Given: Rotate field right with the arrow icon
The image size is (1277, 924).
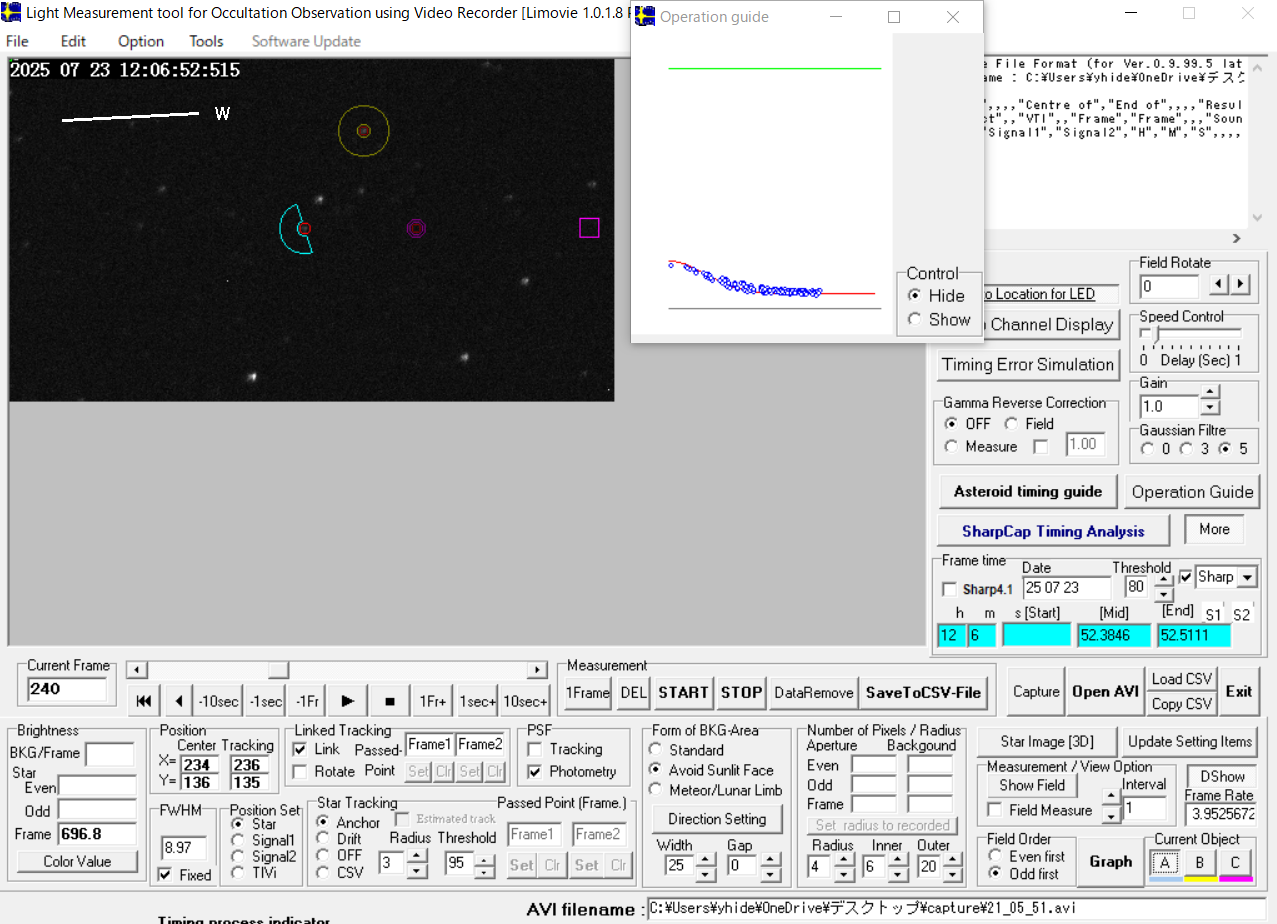Looking at the screenshot, I should click(x=1240, y=285).
